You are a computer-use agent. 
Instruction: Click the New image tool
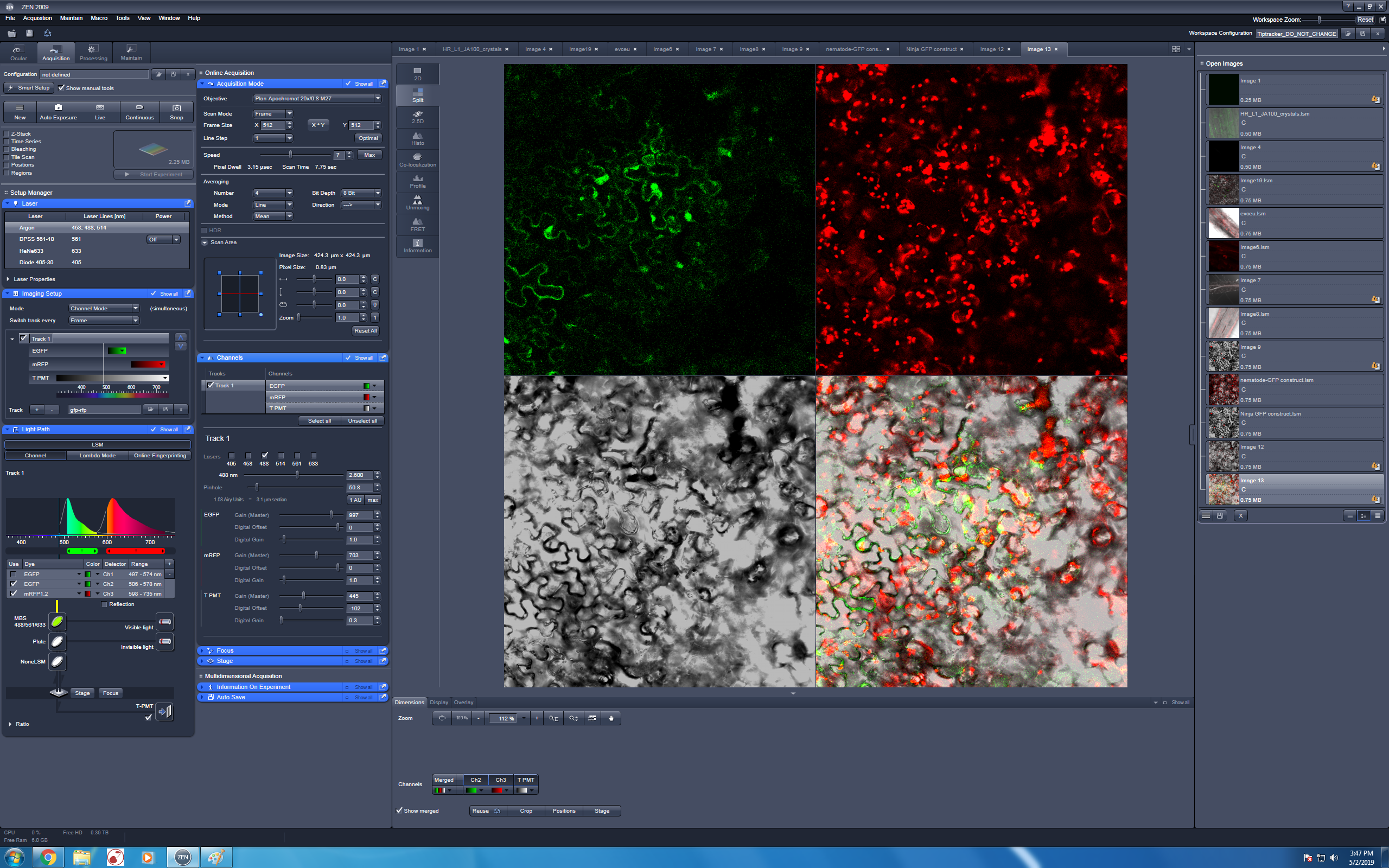click(x=20, y=112)
